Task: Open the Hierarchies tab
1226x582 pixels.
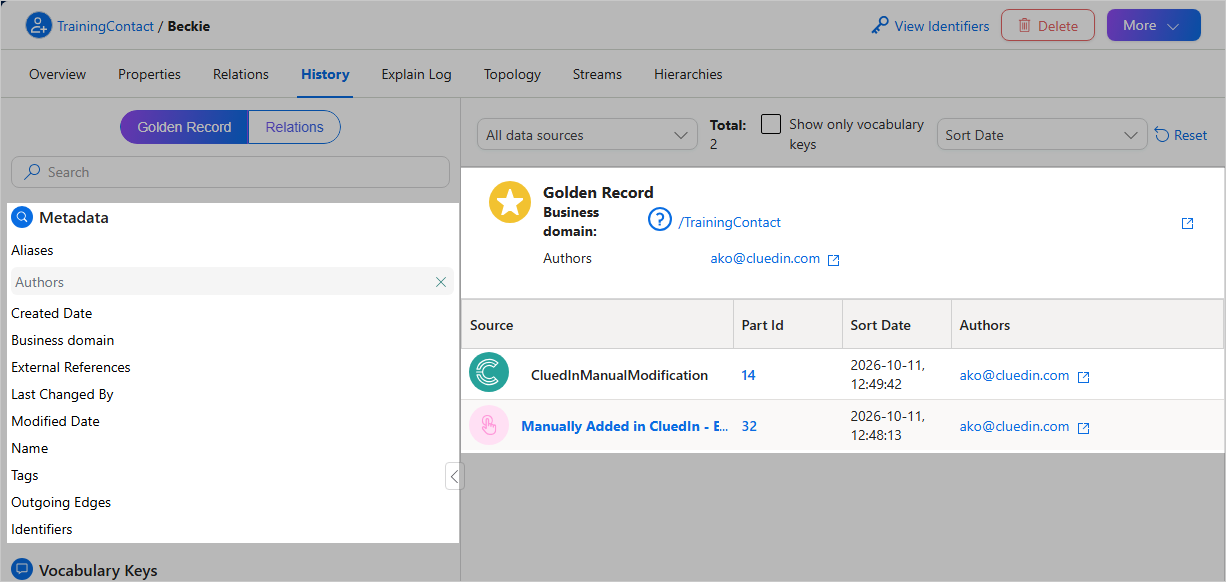Action: pyautogui.click(x=688, y=74)
